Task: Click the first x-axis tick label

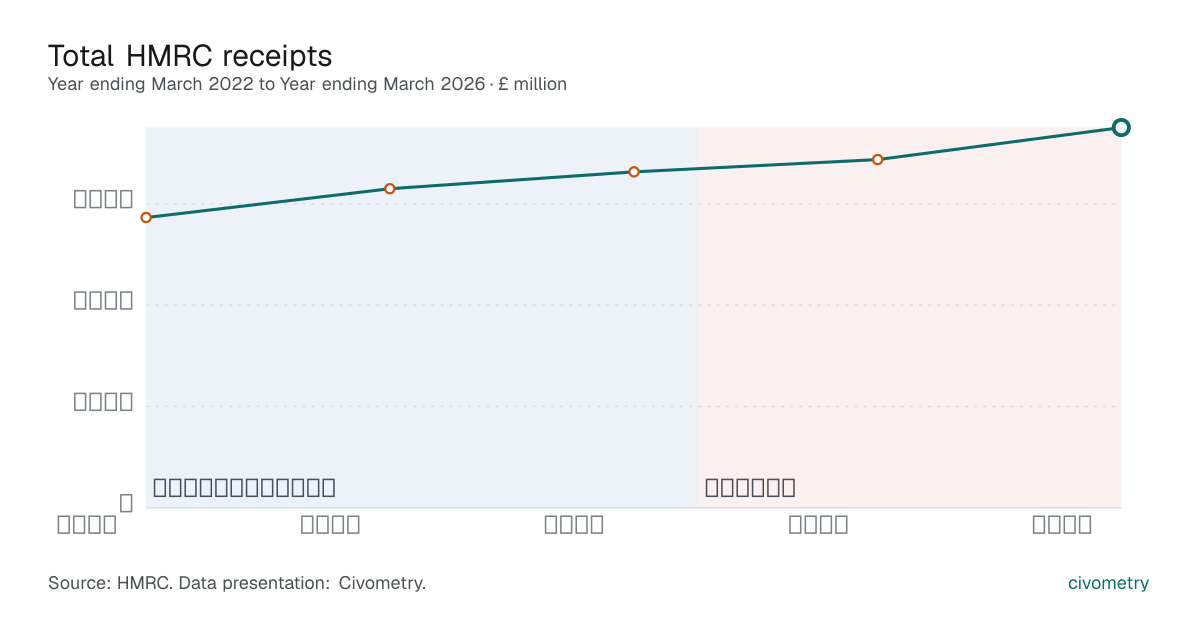Action: click(87, 525)
